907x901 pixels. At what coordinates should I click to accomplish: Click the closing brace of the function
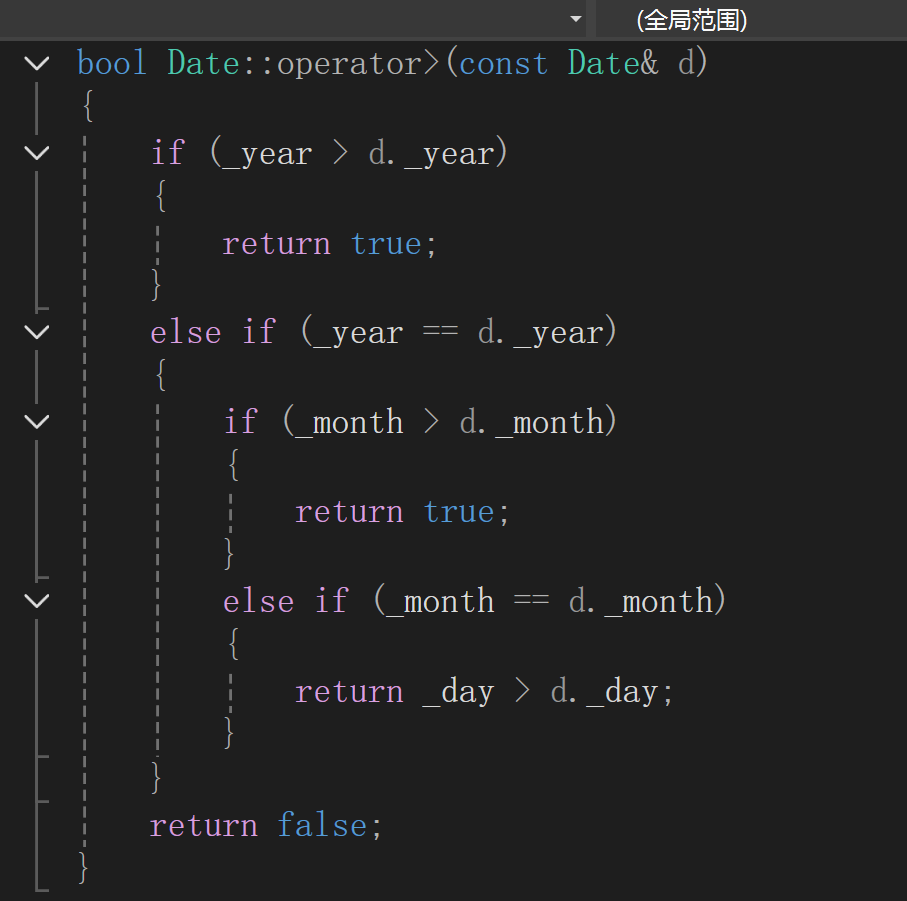click(x=83, y=867)
